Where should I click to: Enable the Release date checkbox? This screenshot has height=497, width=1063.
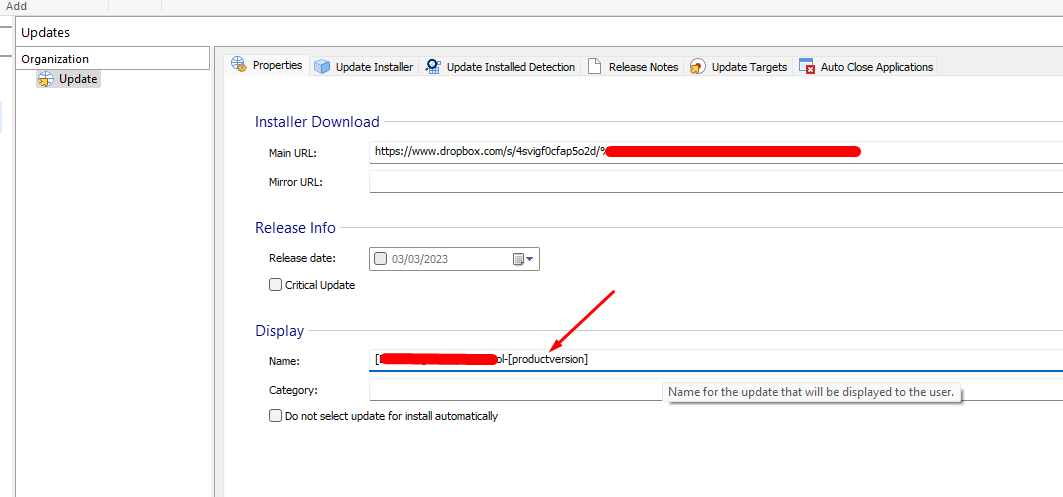pos(380,259)
